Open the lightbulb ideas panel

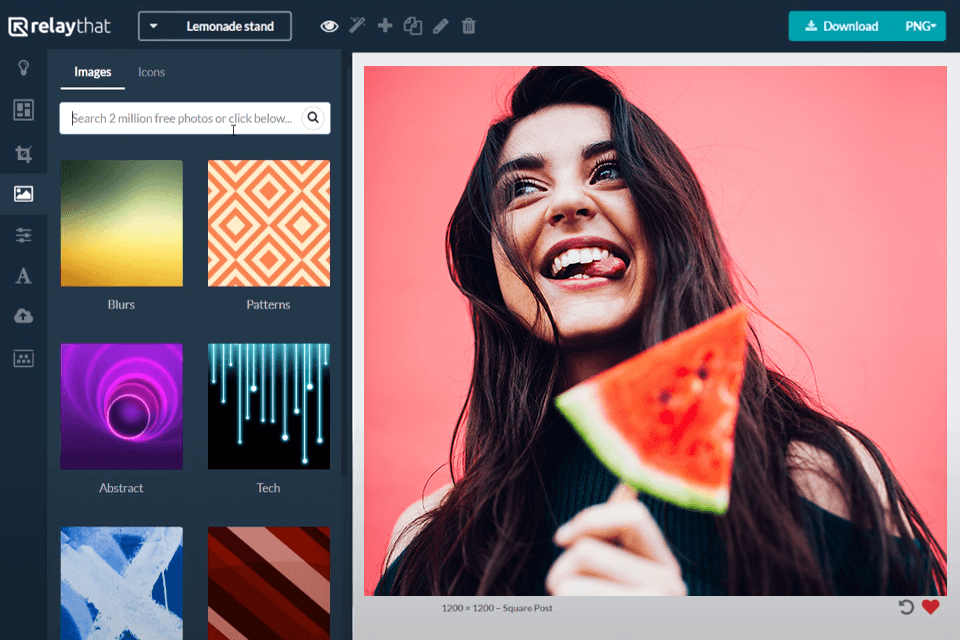tap(23, 68)
